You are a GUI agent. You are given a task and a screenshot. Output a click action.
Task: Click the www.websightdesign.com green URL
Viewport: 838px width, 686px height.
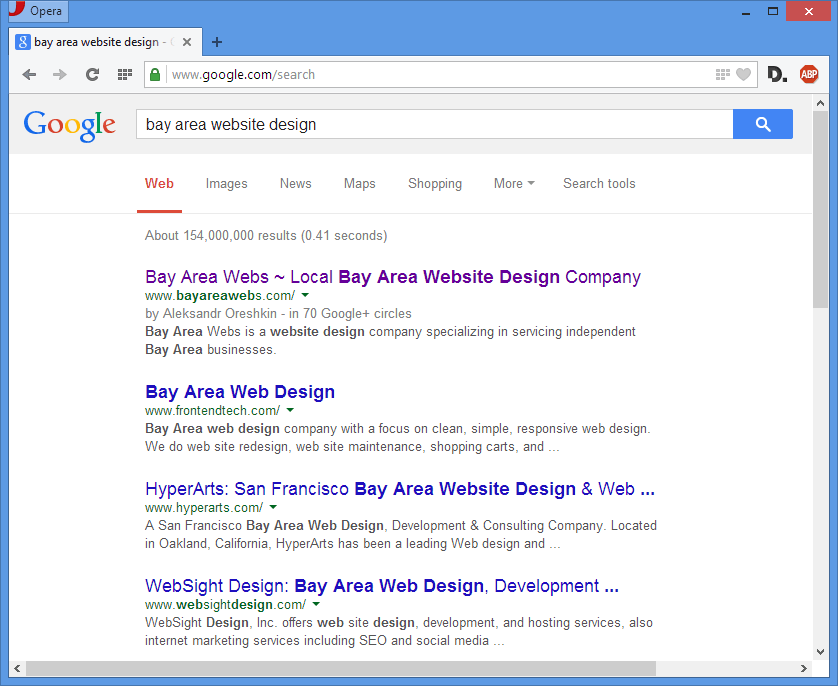(225, 605)
